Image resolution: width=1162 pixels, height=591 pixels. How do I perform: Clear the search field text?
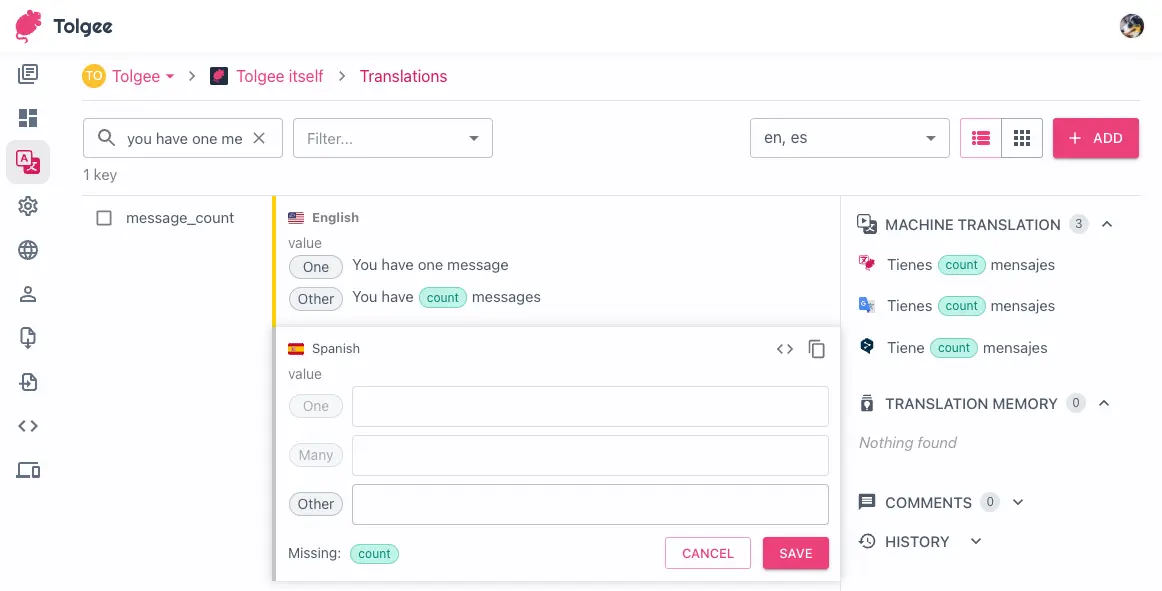[x=259, y=138]
